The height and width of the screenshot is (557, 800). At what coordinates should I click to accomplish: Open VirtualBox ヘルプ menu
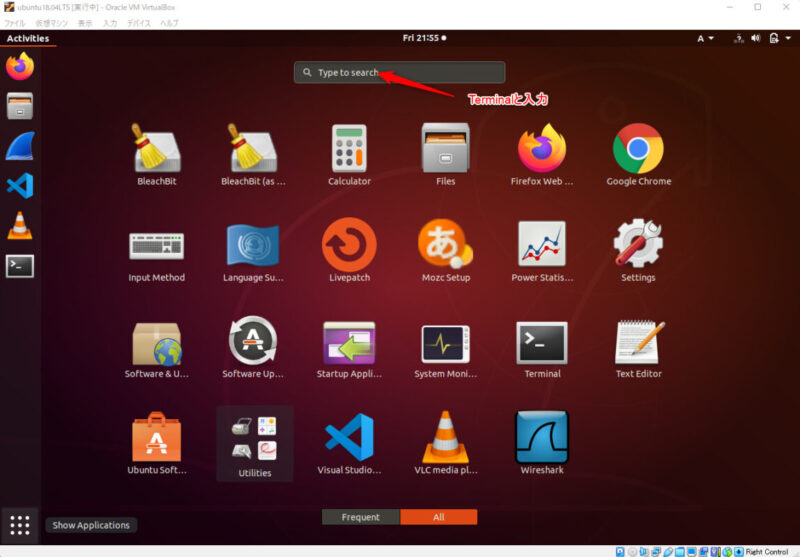(x=169, y=23)
